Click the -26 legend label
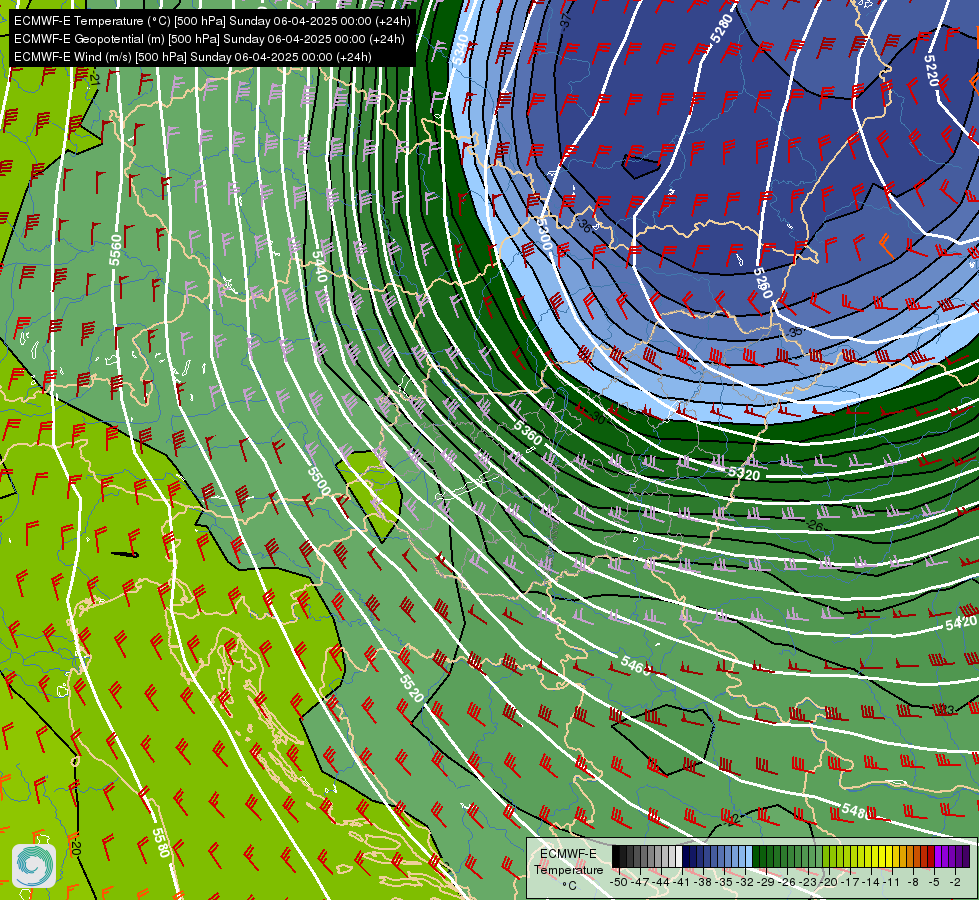This screenshot has height=900, width=979. (x=787, y=882)
